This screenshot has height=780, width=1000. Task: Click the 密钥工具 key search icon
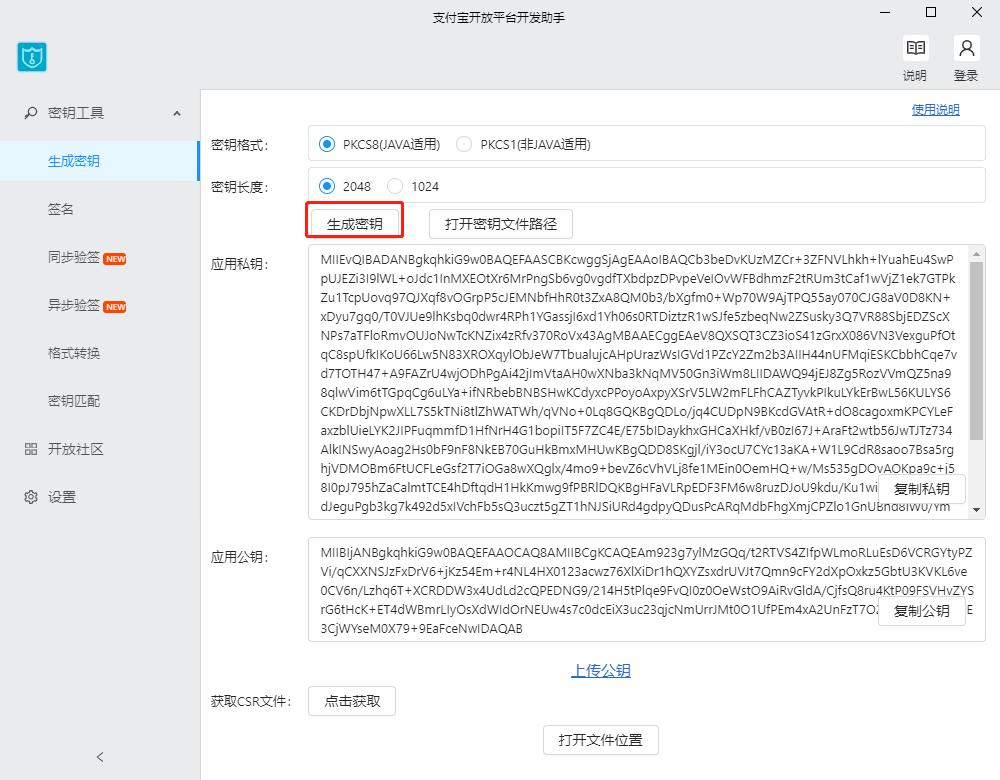(x=30, y=113)
